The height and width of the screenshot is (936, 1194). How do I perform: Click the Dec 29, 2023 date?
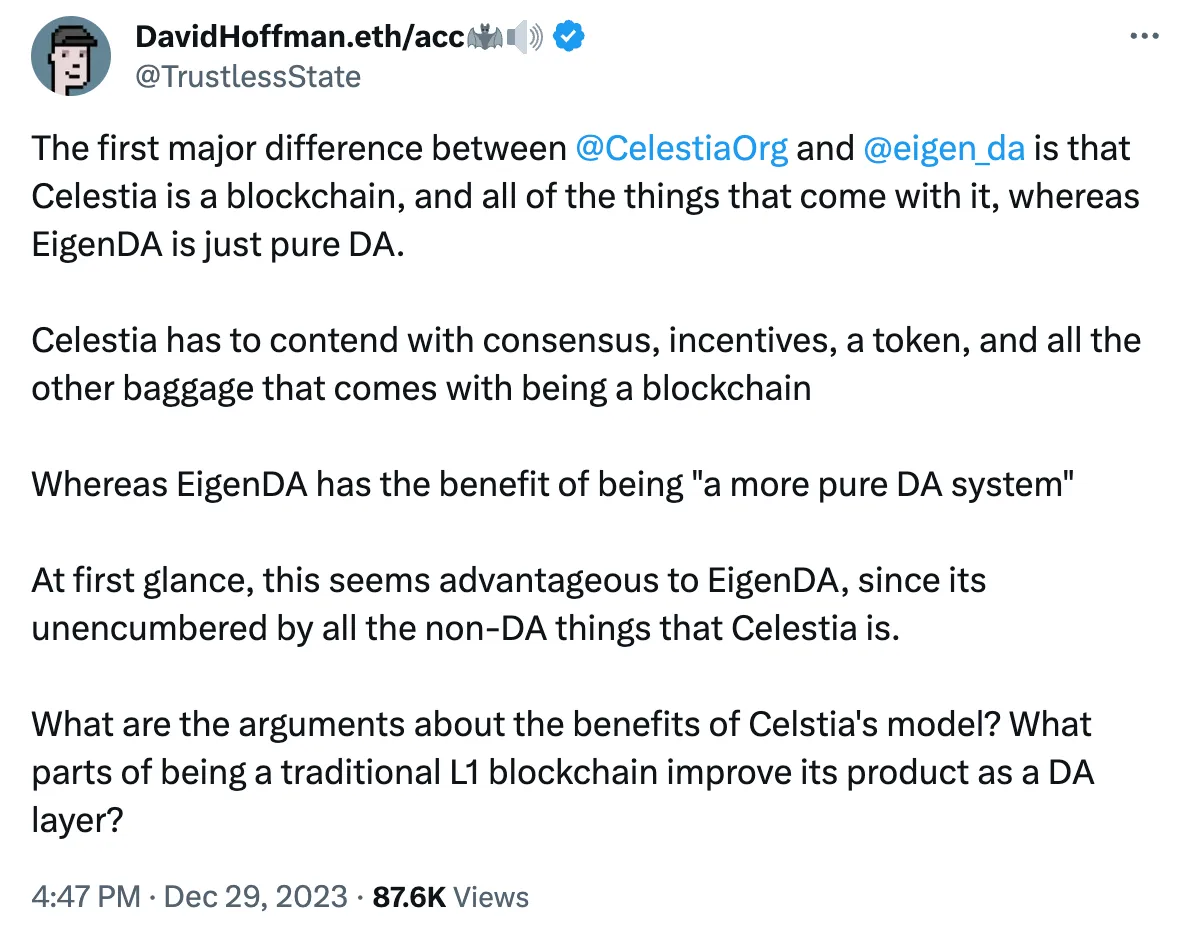(256, 896)
